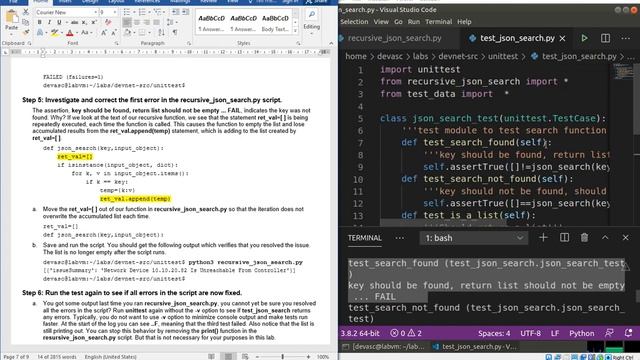640x360 pixels.
Task: Click the Word zoom slider handle
Action: (x=282, y=356)
